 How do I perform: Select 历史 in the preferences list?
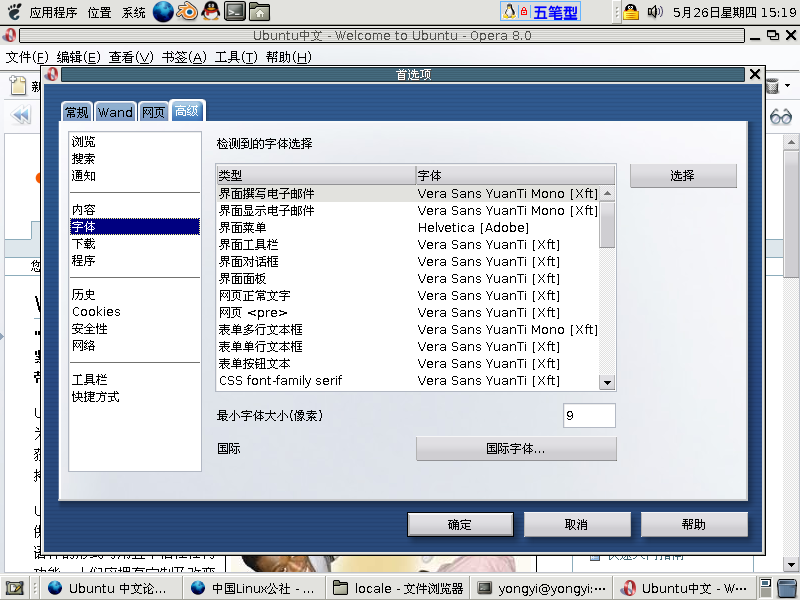[x=135, y=294]
